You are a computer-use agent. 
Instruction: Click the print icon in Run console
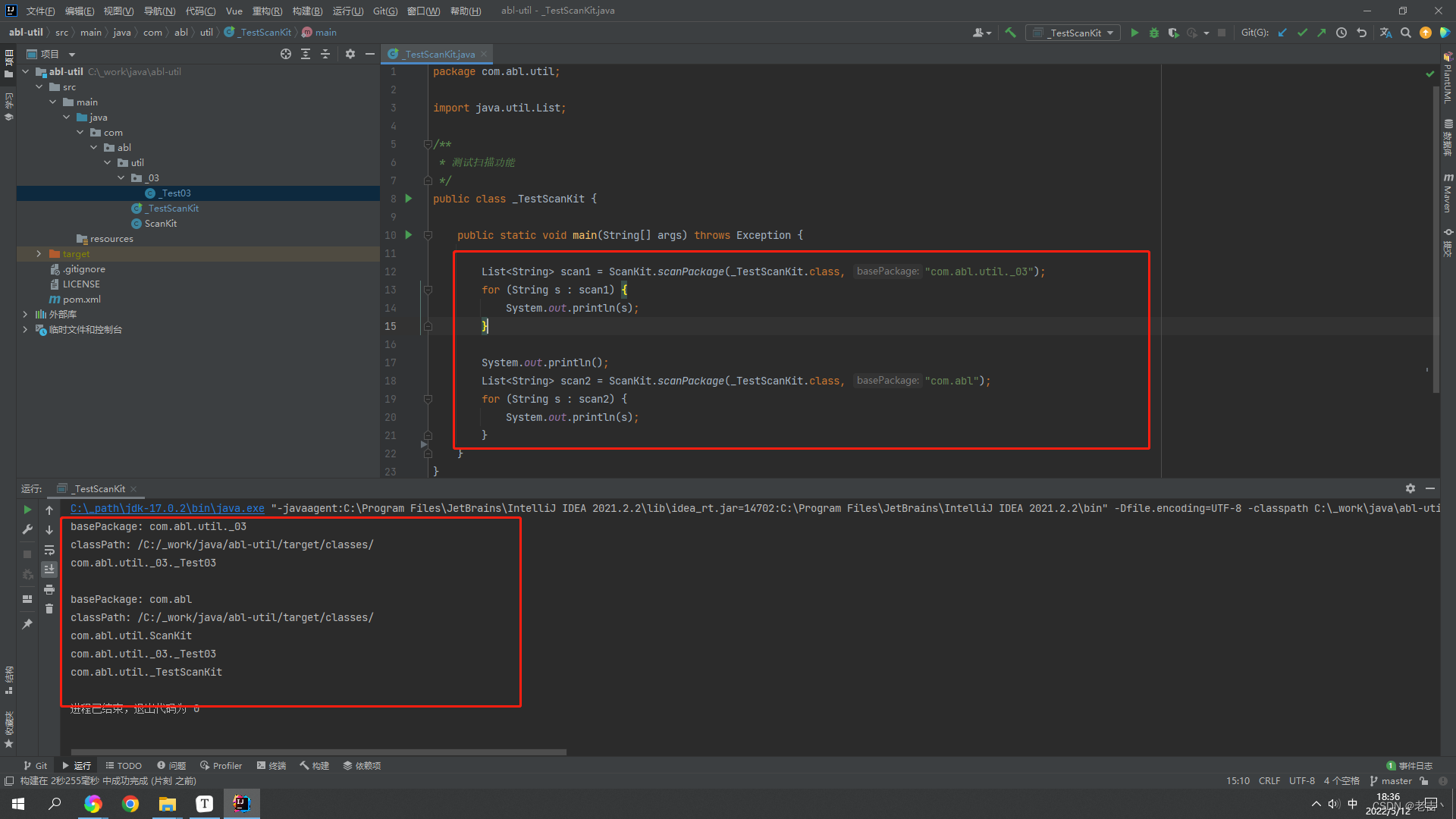49,589
